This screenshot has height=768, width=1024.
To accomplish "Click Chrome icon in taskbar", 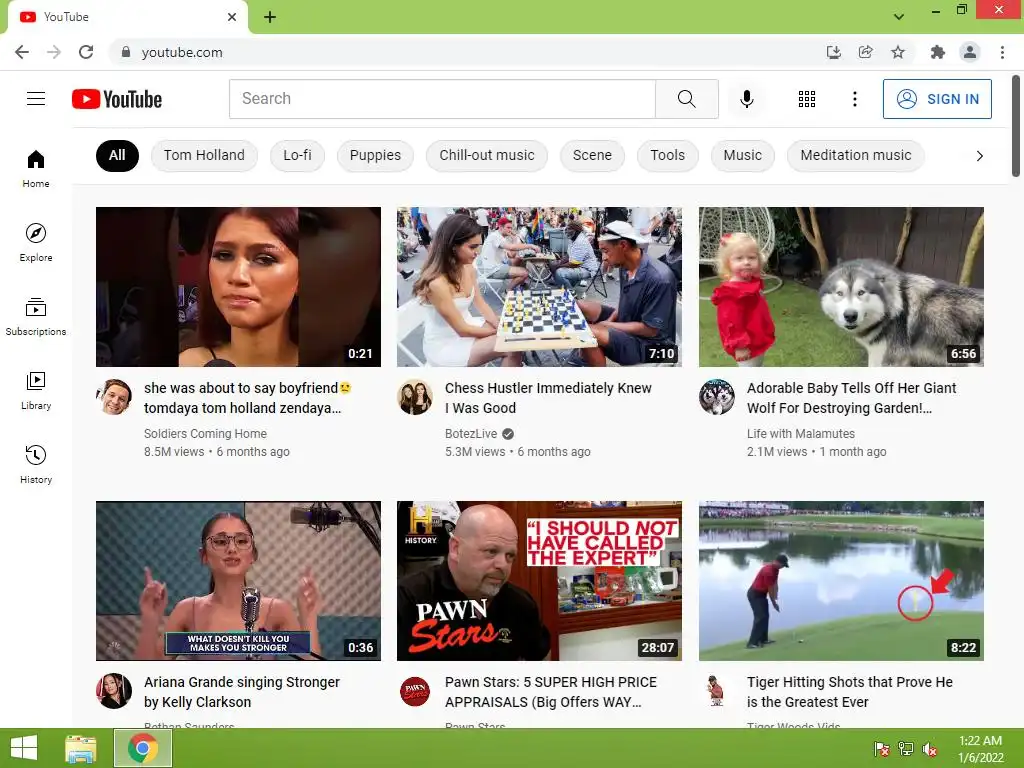I will click(x=143, y=748).
